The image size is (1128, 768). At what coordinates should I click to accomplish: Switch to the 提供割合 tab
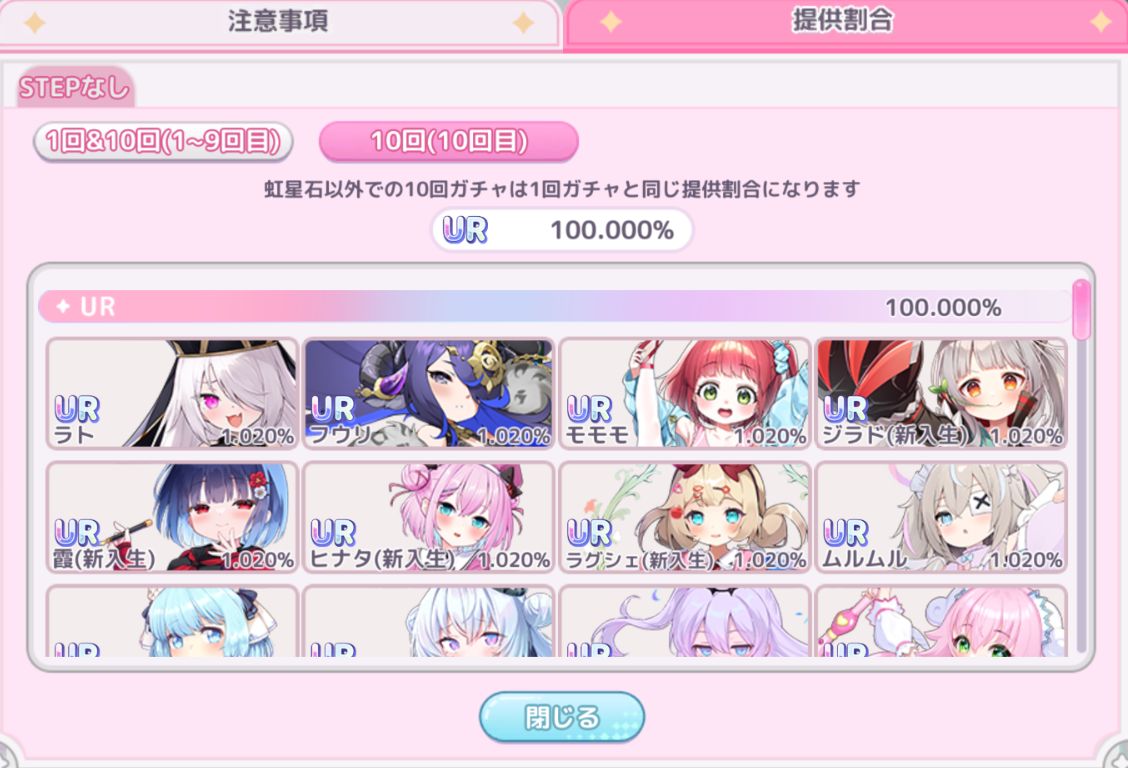[x=845, y=23]
